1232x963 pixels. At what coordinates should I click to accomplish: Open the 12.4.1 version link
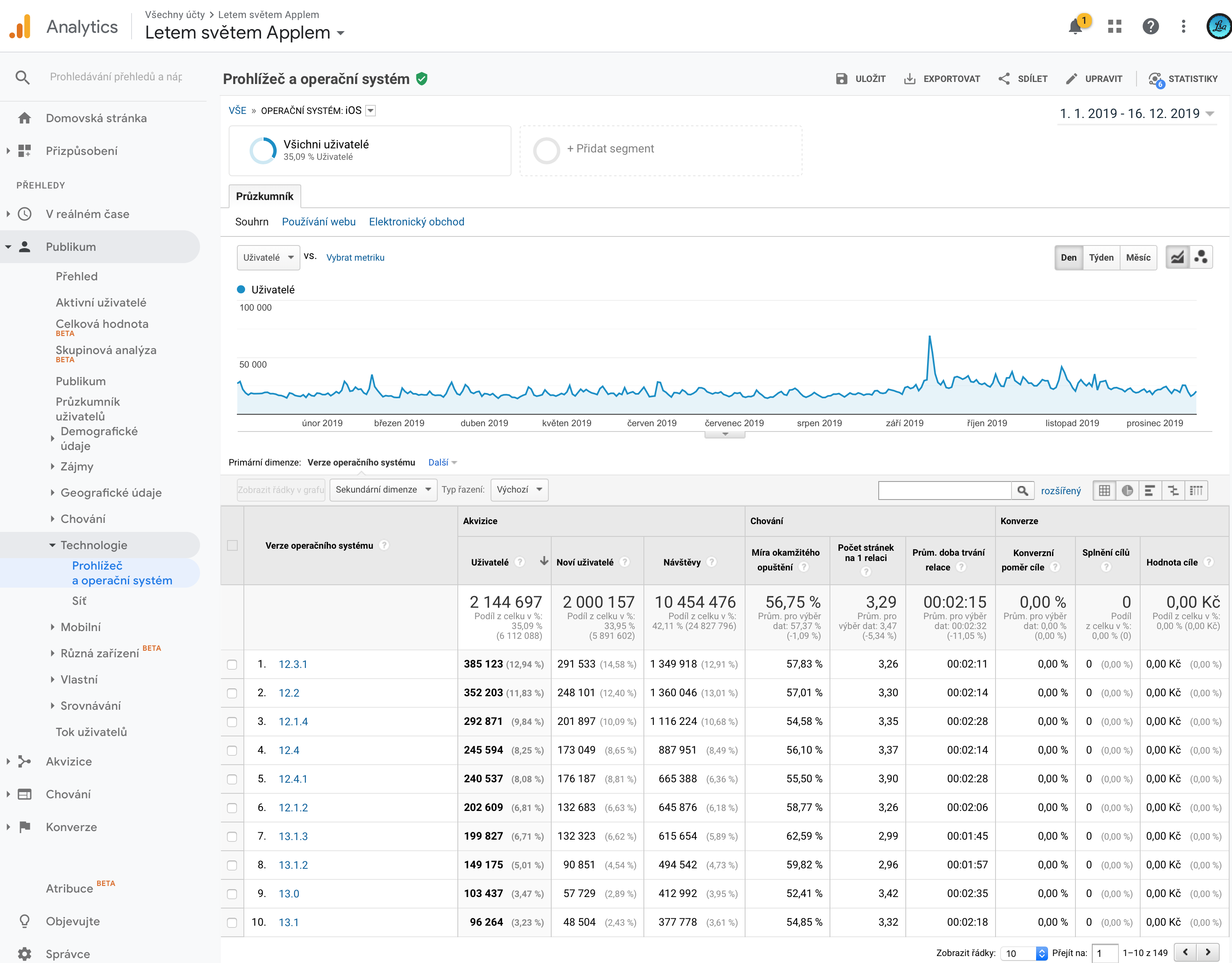(293, 779)
